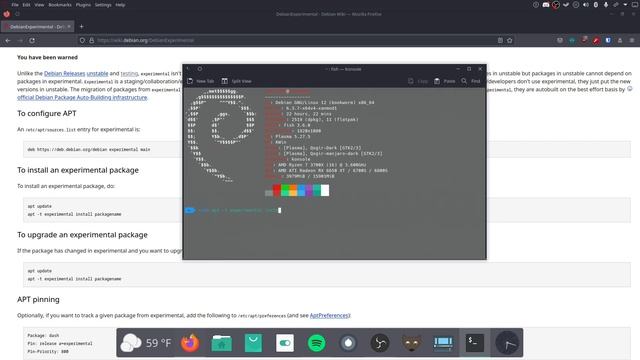Screen dimensions: 640x360
Task: Open the AptPreferences link
Action: point(329,316)
